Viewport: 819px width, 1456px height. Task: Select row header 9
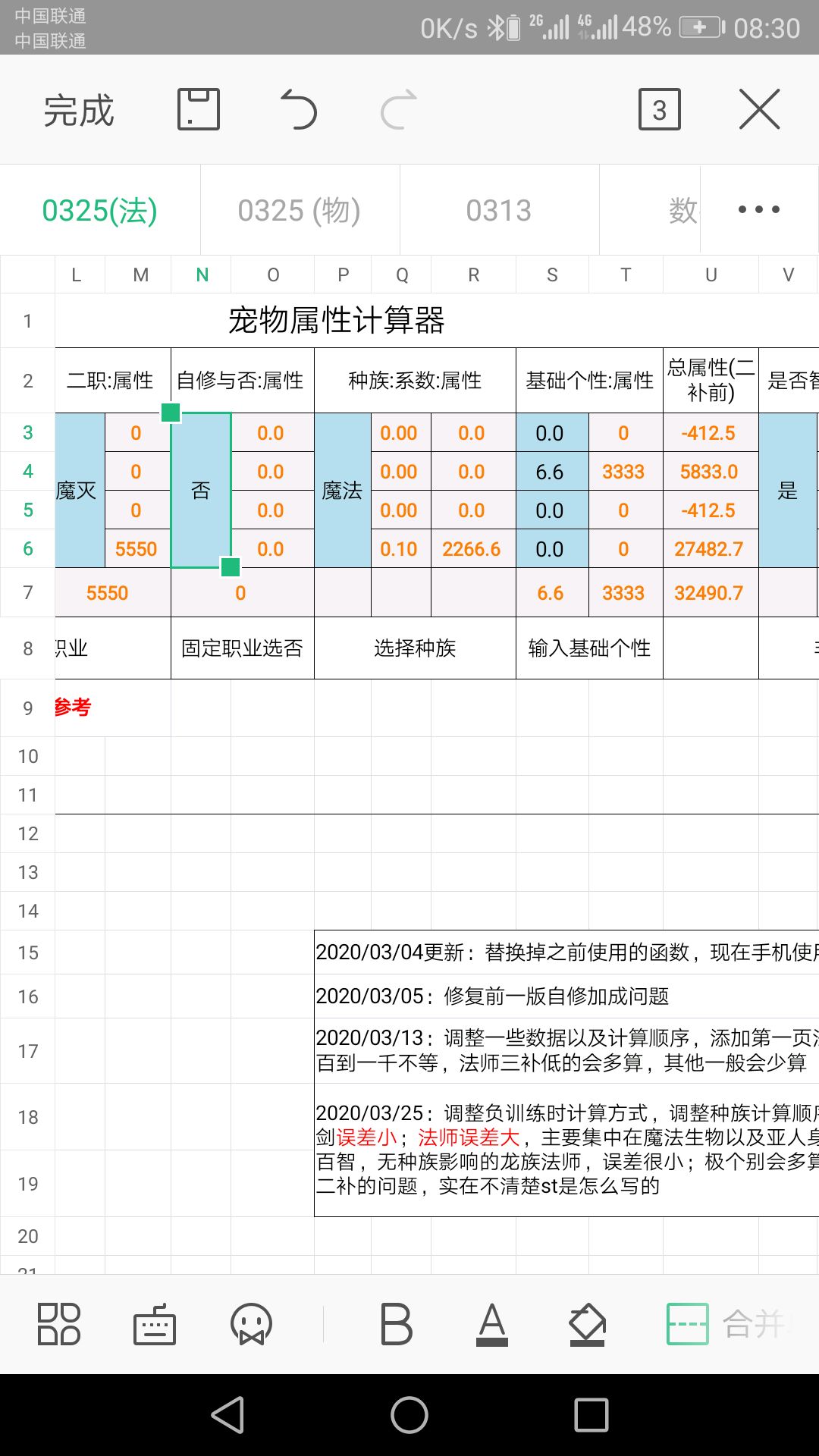(x=27, y=708)
